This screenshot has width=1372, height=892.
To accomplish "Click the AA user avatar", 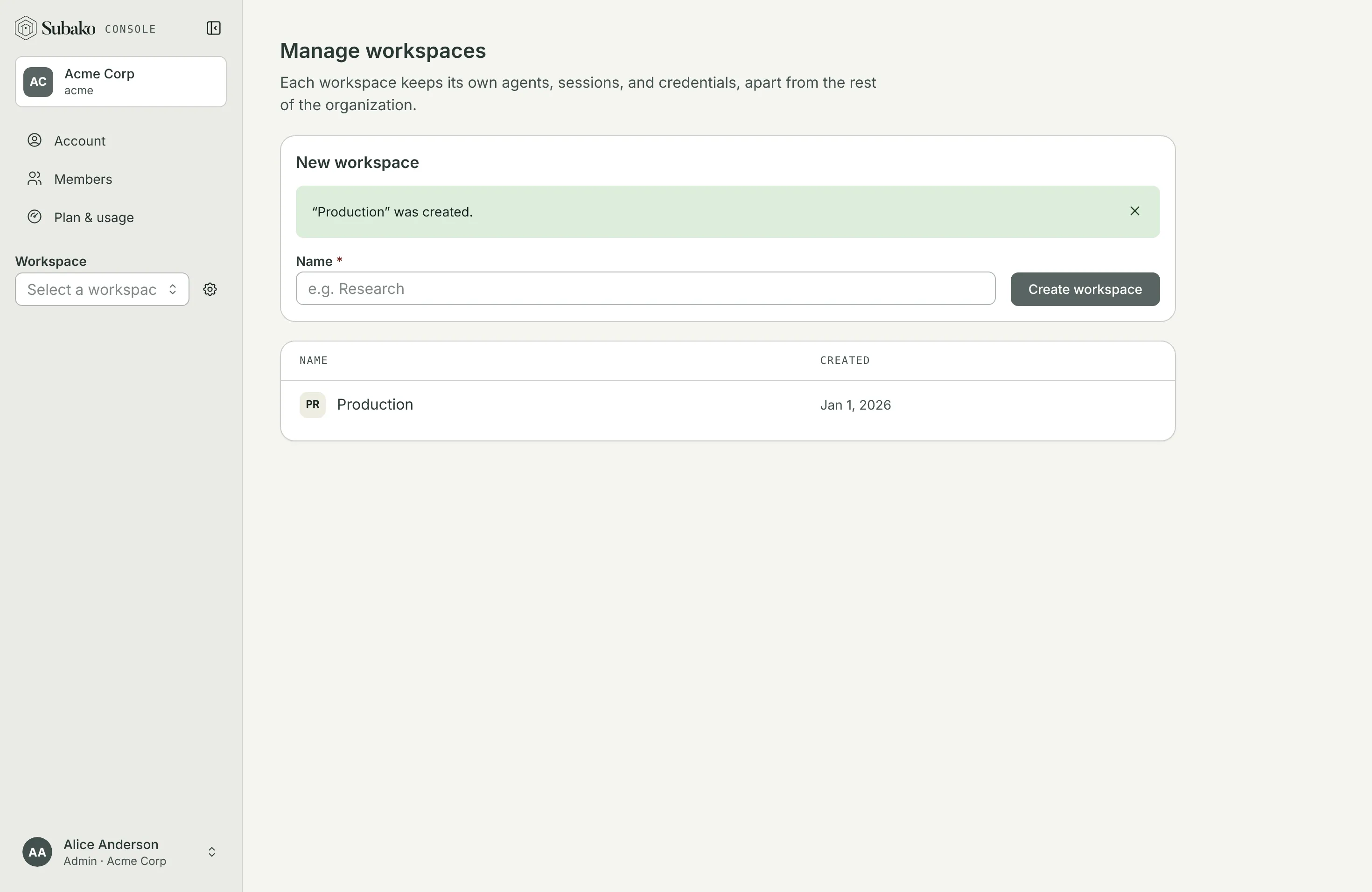I will (x=37, y=852).
